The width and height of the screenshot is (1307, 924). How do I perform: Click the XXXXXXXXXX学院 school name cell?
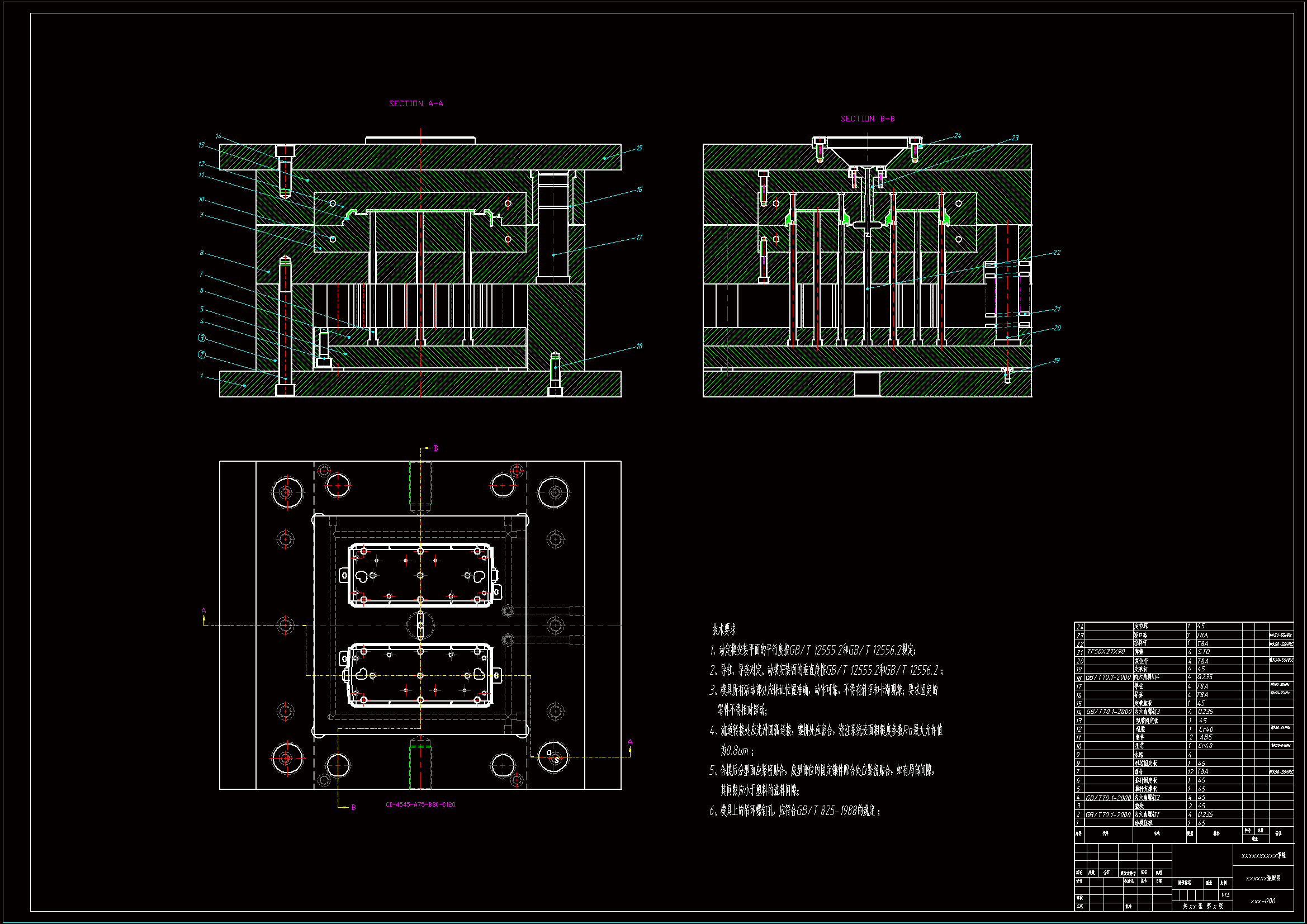tap(1263, 856)
